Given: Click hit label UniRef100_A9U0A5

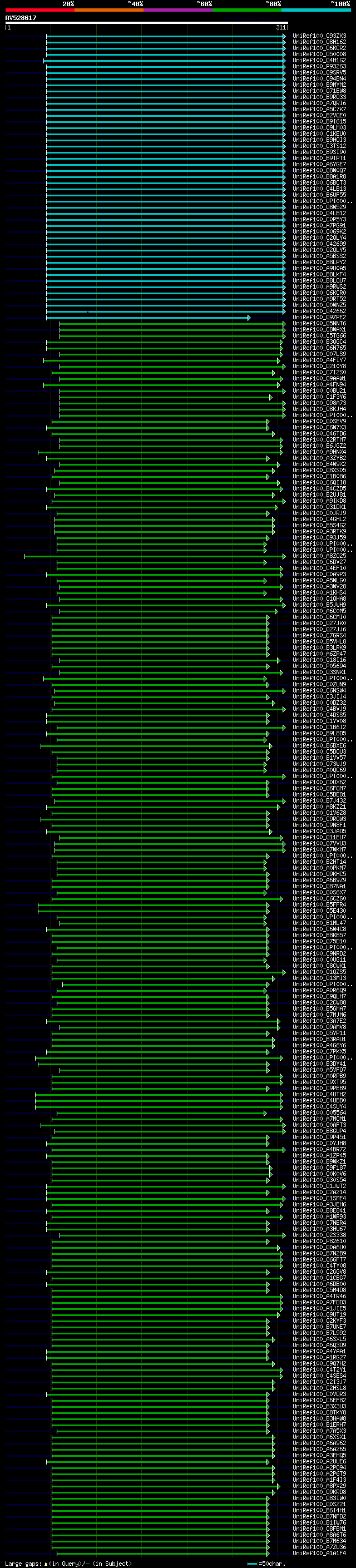Looking at the screenshot, I should [x=319, y=269].
